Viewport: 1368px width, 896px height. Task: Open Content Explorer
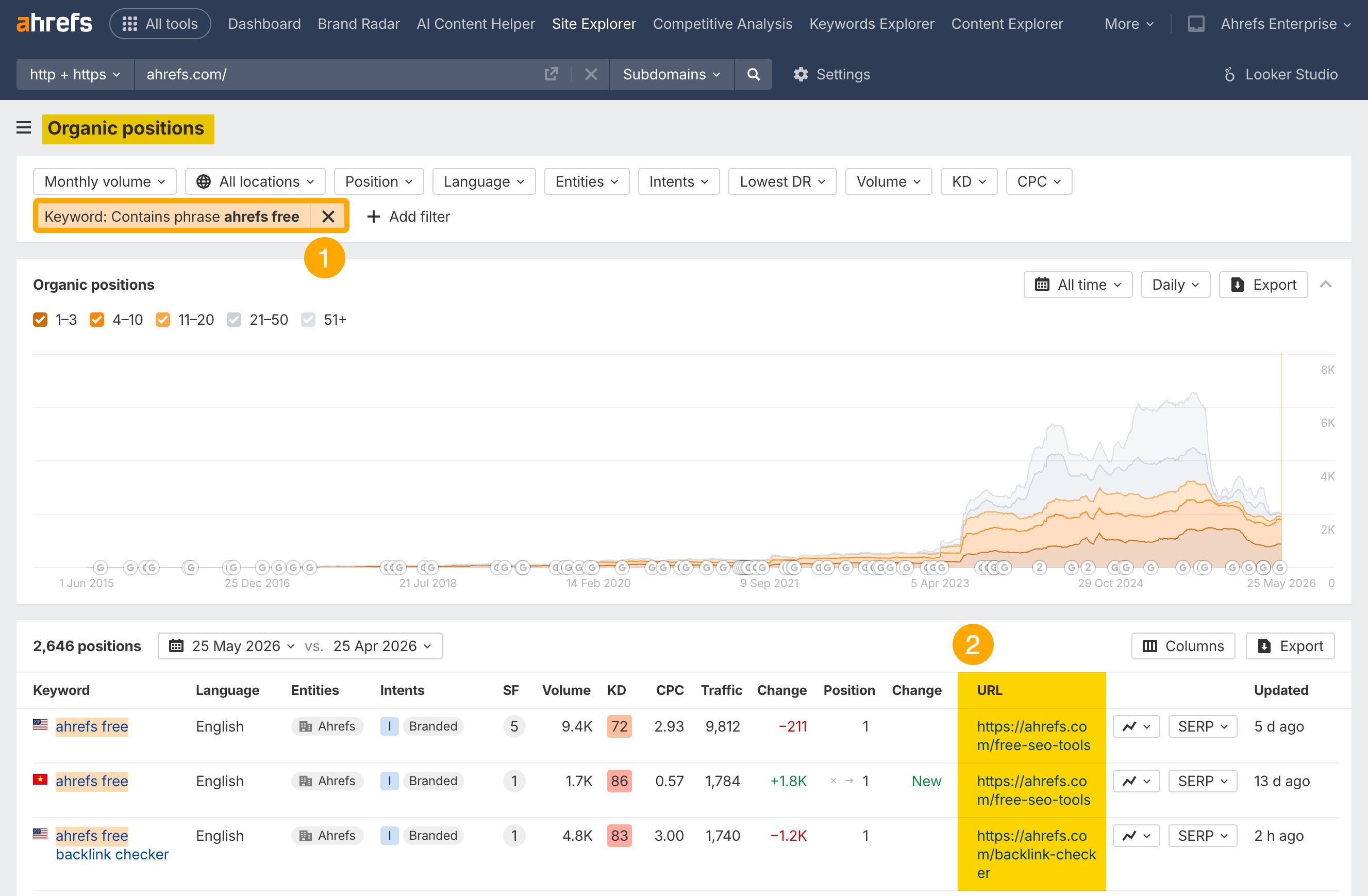(x=1007, y=24)
